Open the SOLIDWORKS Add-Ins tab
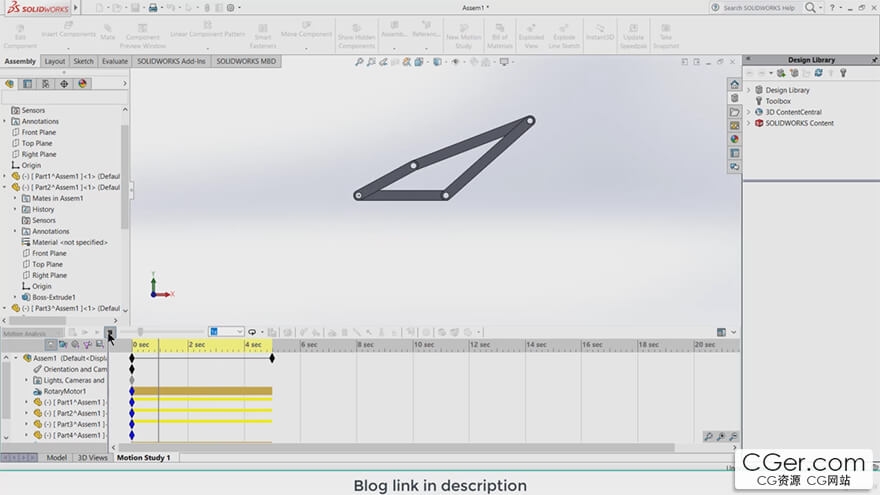This screenshot has width=880, height=495. (169, 61)
